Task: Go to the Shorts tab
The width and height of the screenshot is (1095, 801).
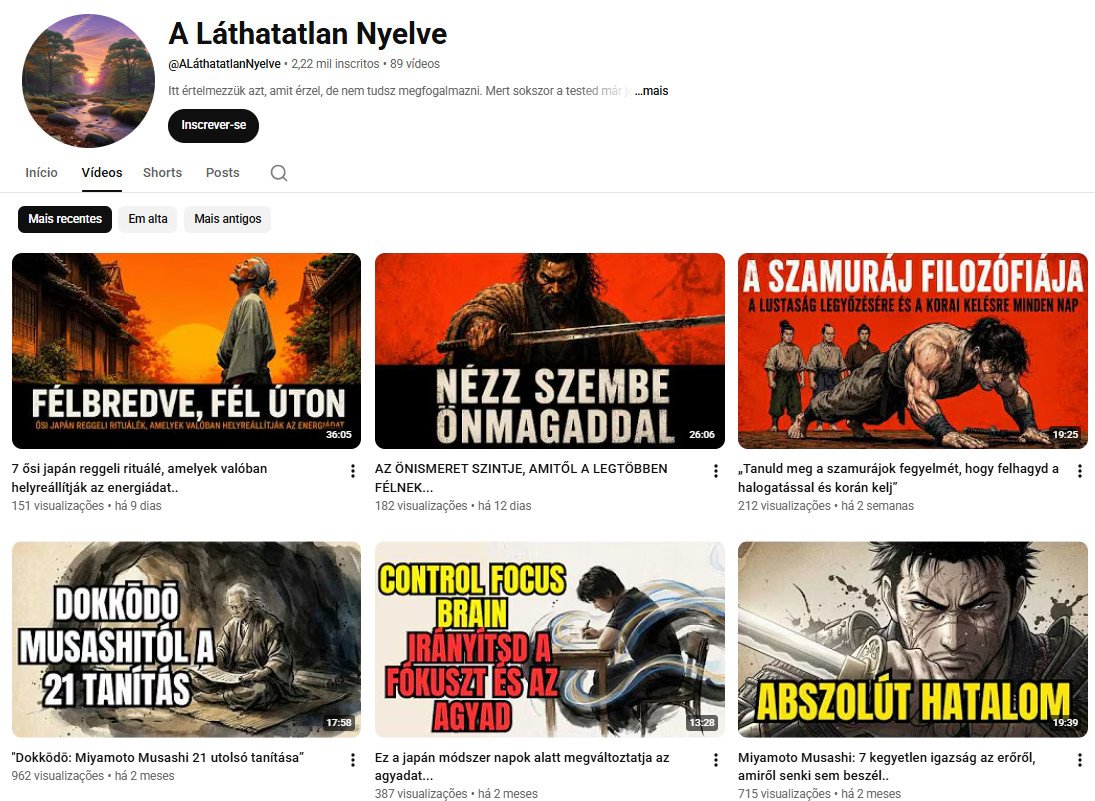Action: [162, 172]
